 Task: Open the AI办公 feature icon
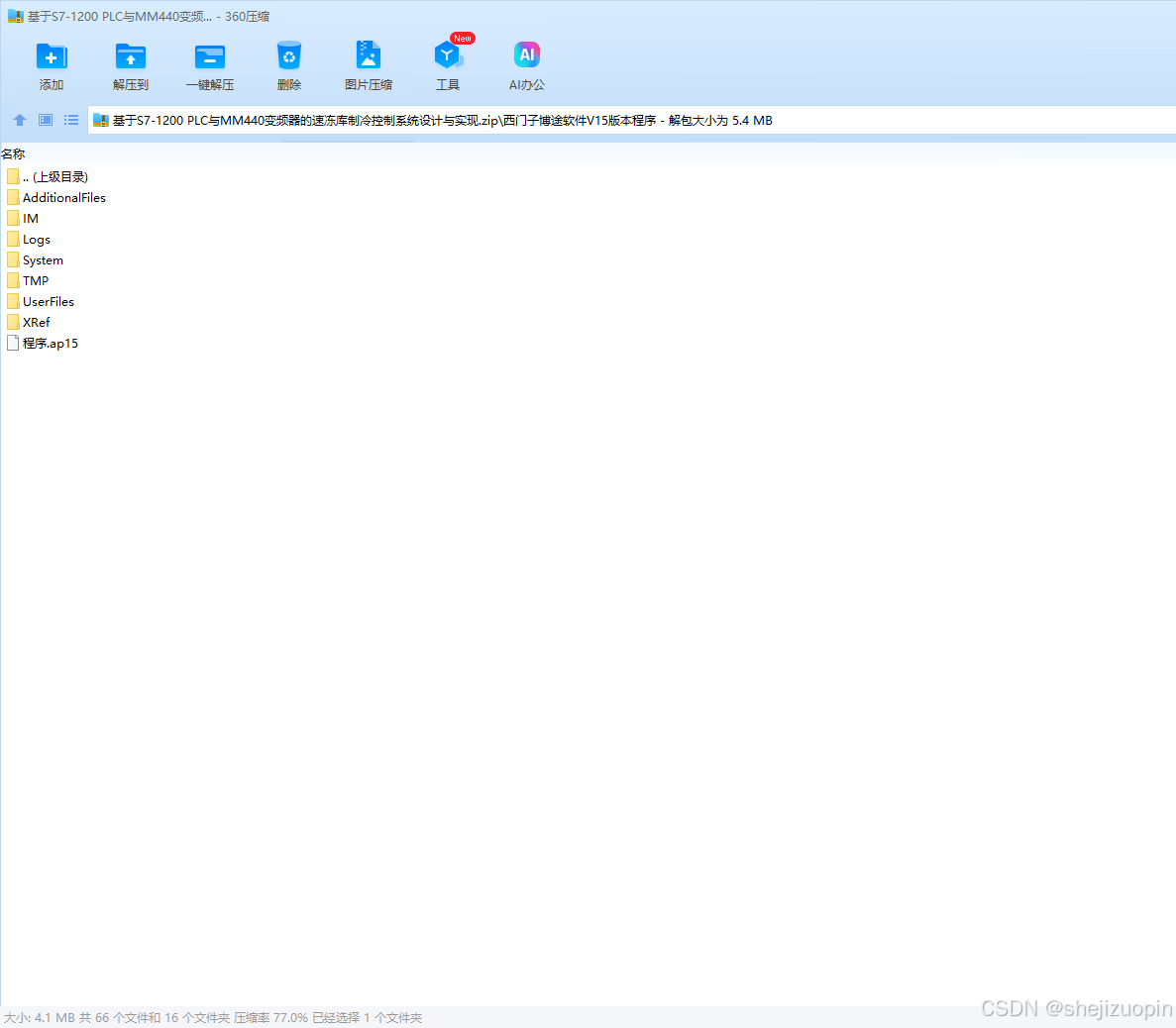526,54
